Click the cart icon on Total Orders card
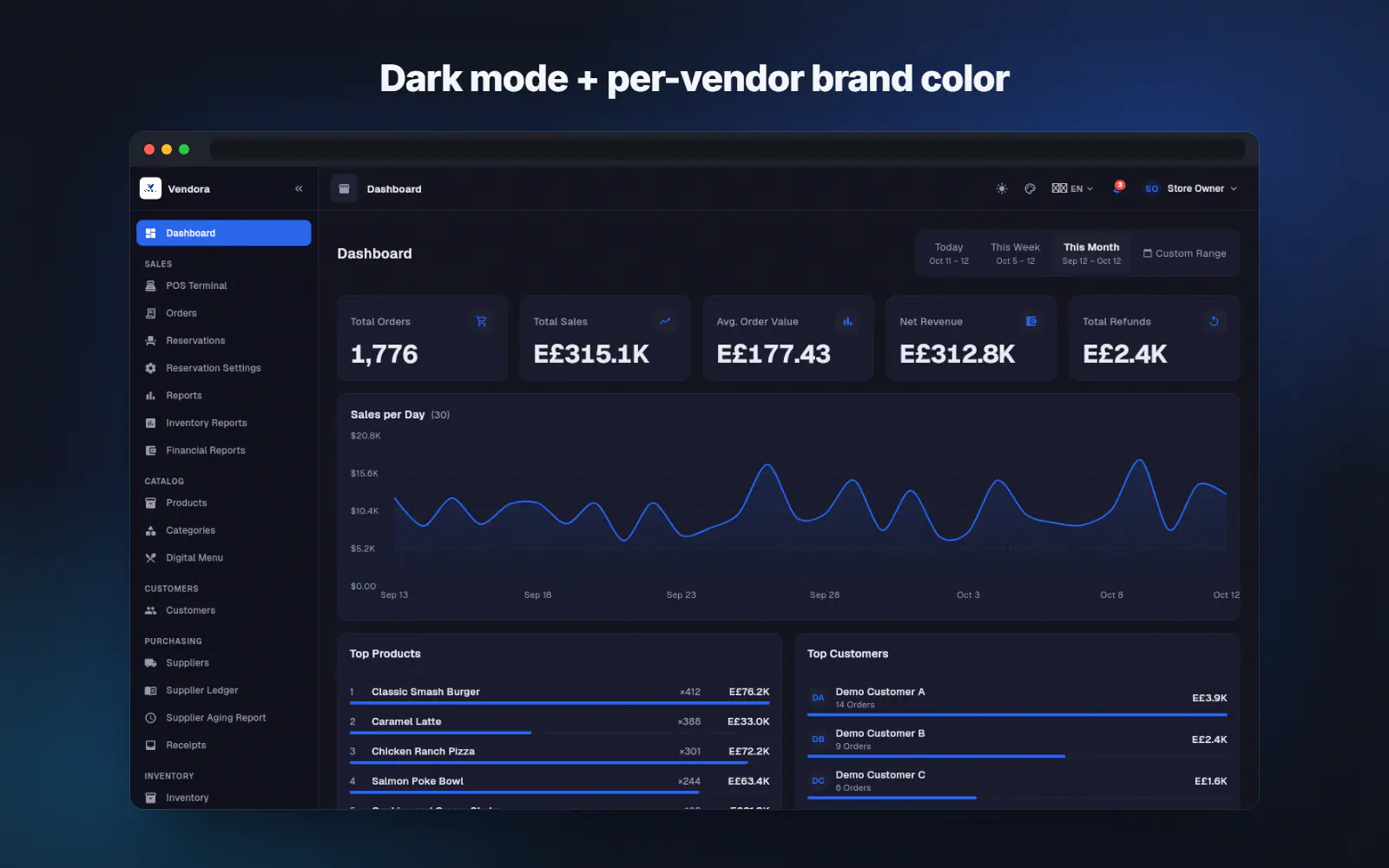This screenshot has height=868, width=1389. 481,321
